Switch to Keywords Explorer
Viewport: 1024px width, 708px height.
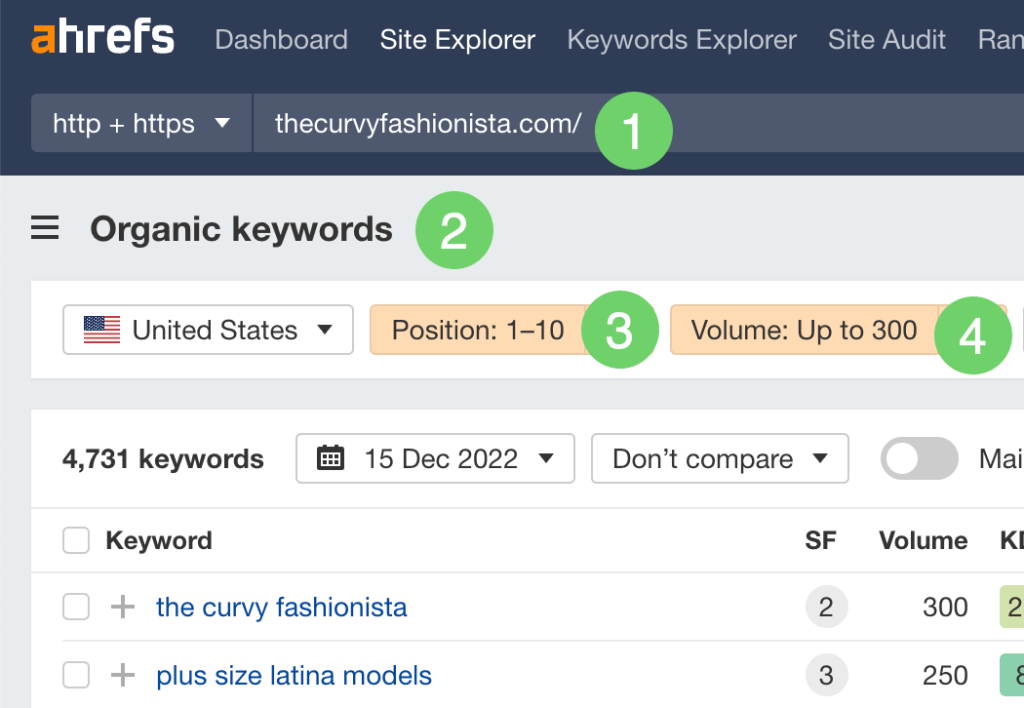click(x=681, y=40)
